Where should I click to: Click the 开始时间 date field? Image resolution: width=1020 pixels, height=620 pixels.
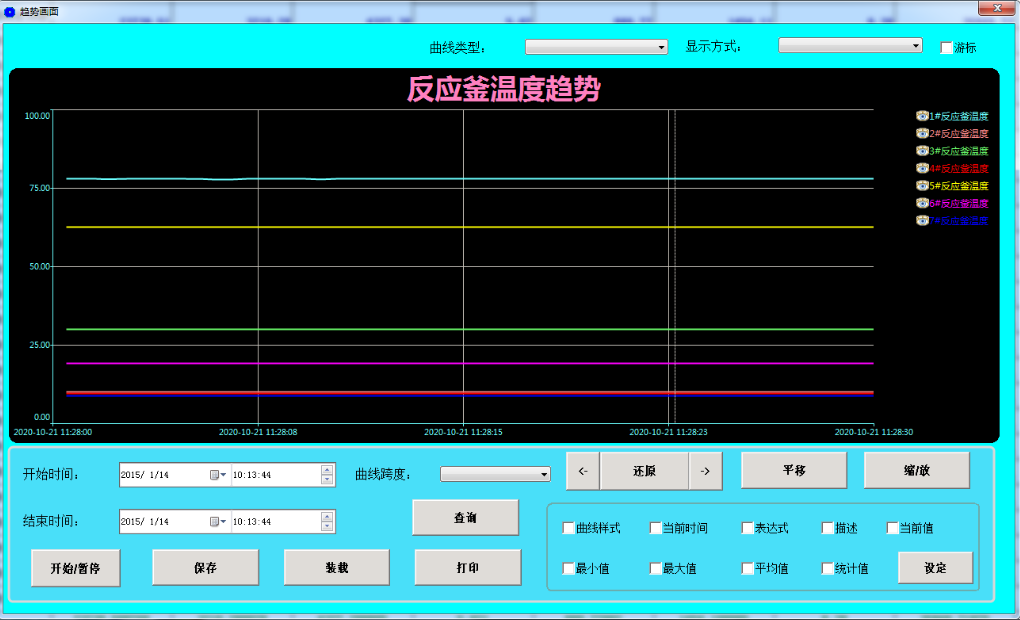(175, 475)
